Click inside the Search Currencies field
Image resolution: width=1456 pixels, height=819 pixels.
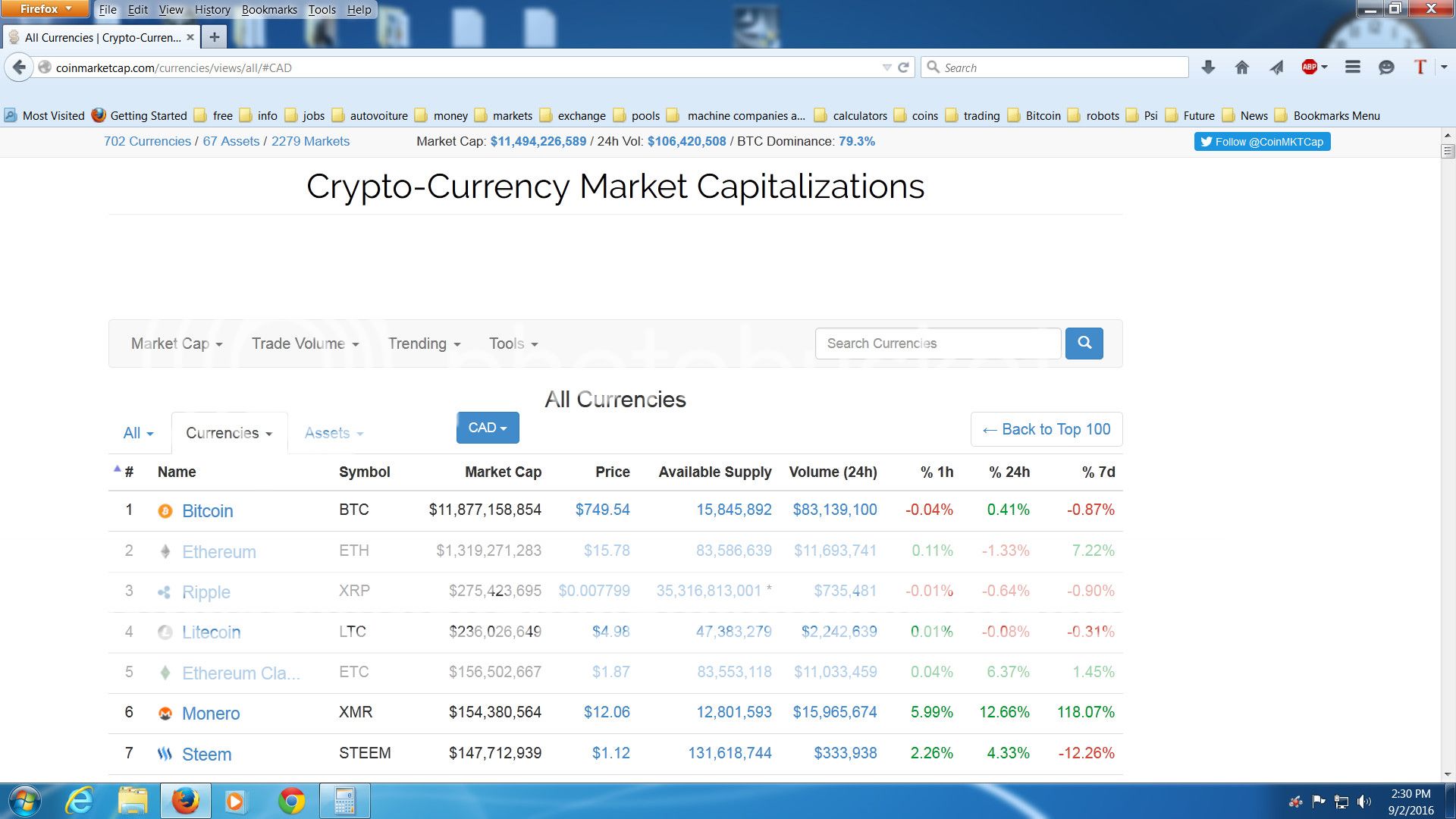(937, 344)
